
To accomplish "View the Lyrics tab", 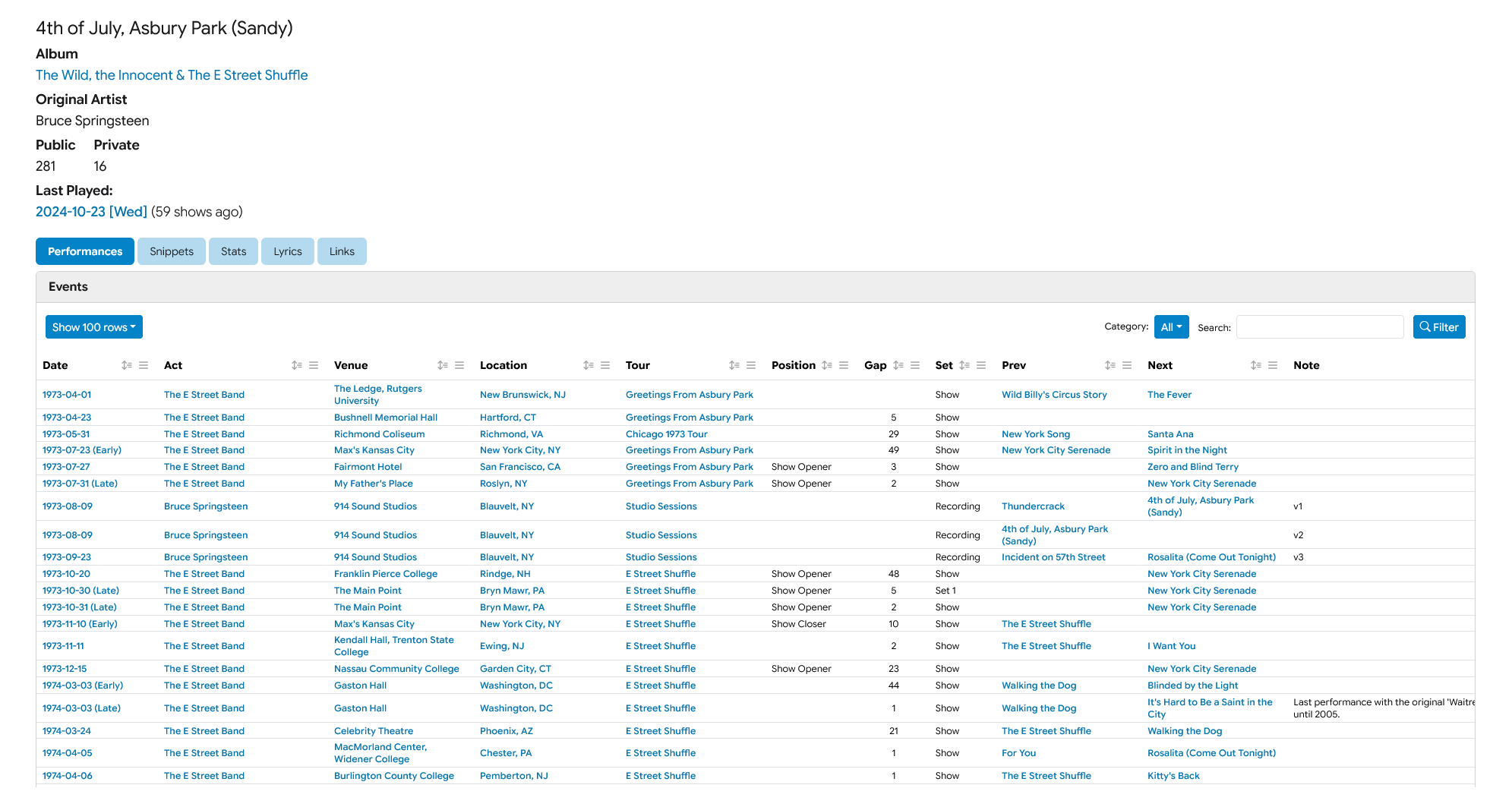I will pyautogui.click(x=288, y=251).
